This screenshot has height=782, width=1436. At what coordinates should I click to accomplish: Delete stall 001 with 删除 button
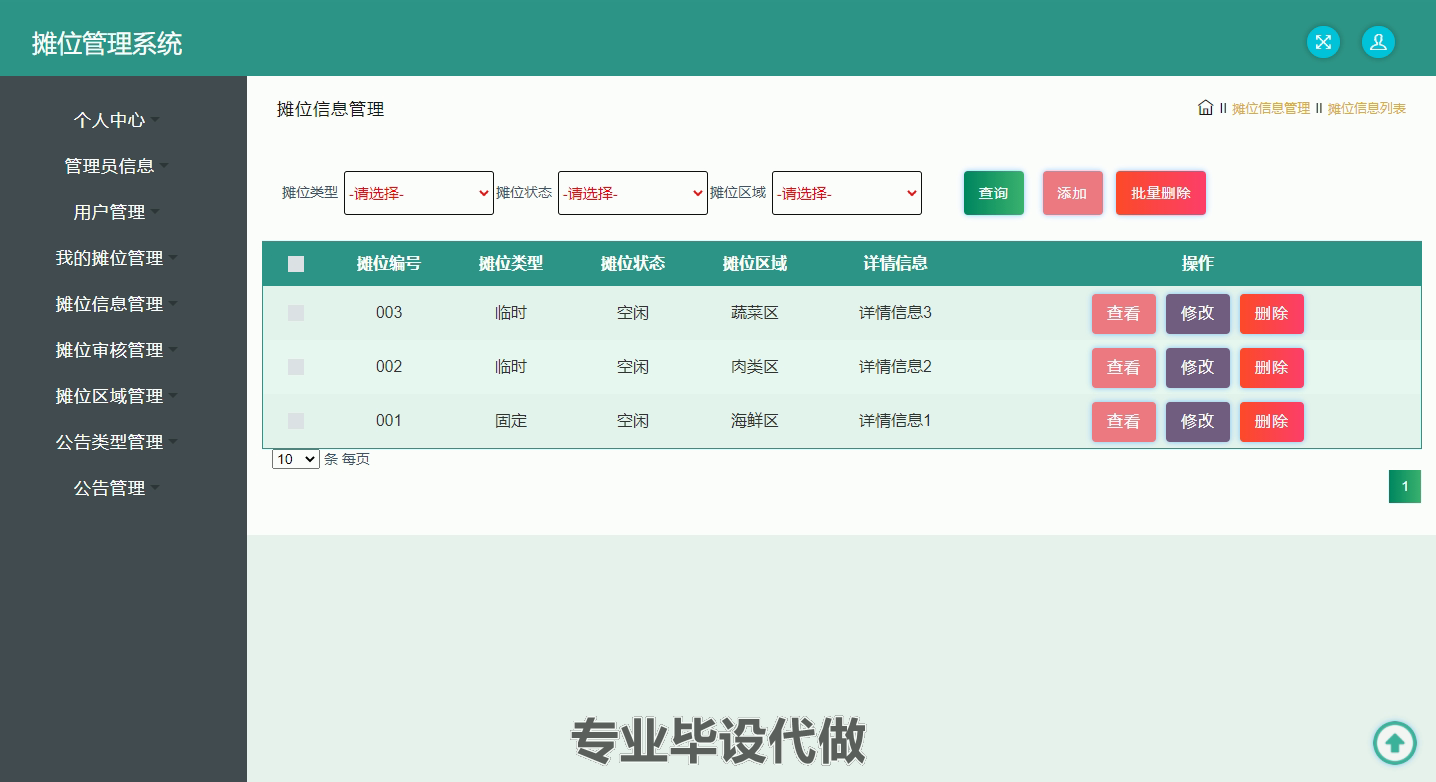click(x=1272, y=421)
